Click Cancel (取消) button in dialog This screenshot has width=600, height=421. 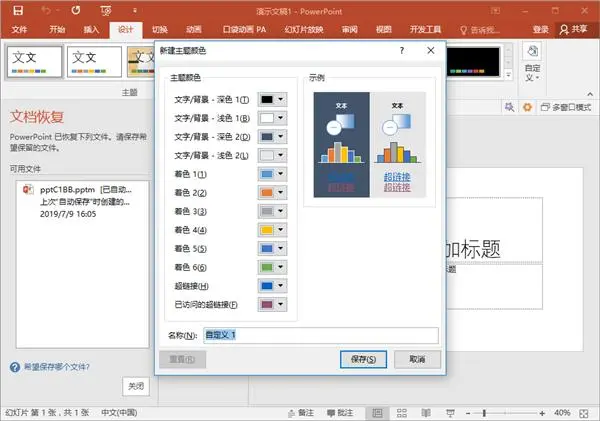pos(417,359)
